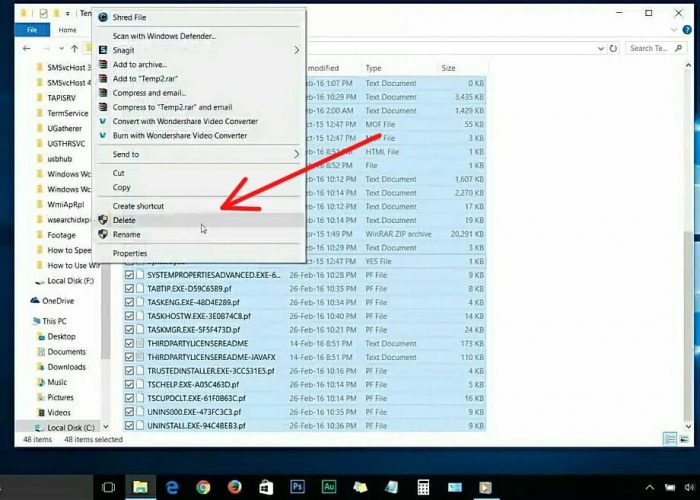Image resolution: width=700 pixels, height=500 pixels.
Task: Select Burn with Wondershare Video Converter
Action: (x=200, y=135)
